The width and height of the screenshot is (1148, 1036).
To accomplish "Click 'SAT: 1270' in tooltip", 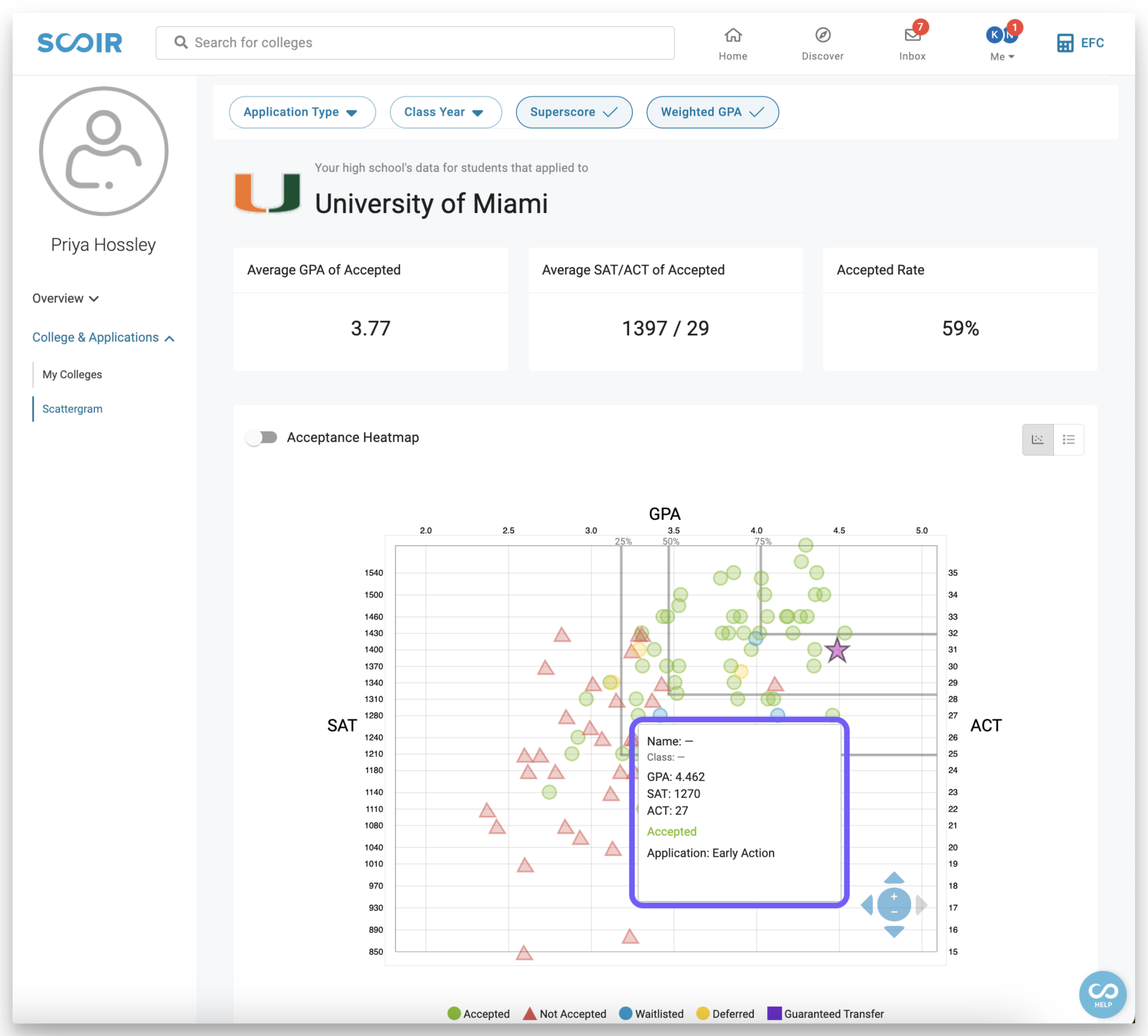I will coord(674,793).
